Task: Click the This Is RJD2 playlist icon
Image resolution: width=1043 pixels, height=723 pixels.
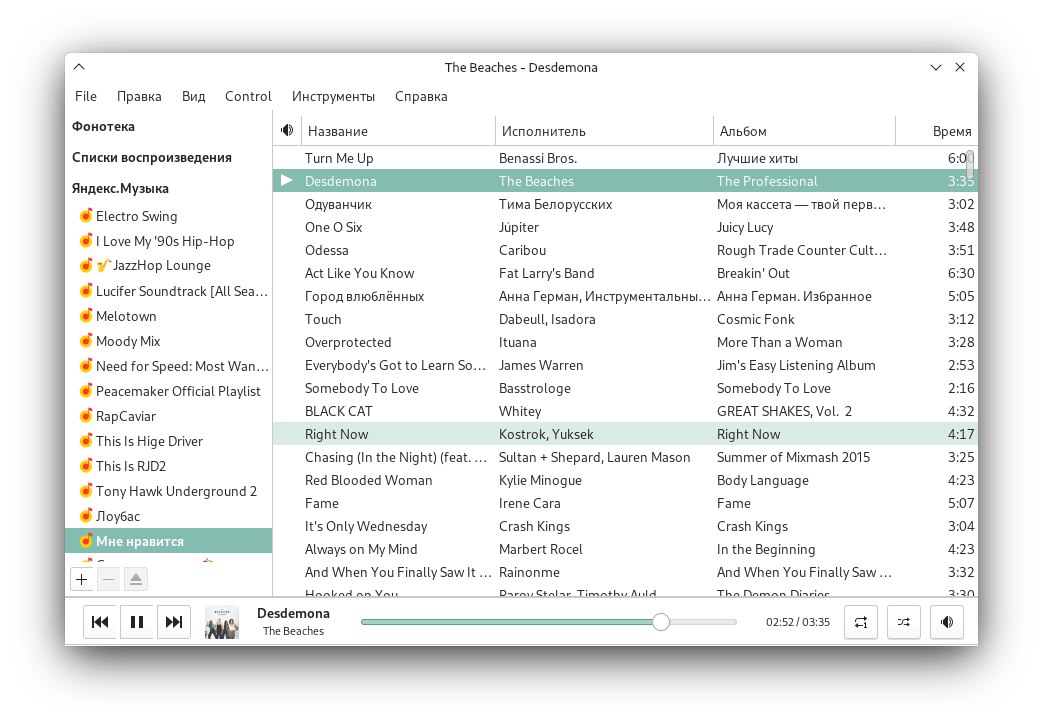Action: pos(86,466)
